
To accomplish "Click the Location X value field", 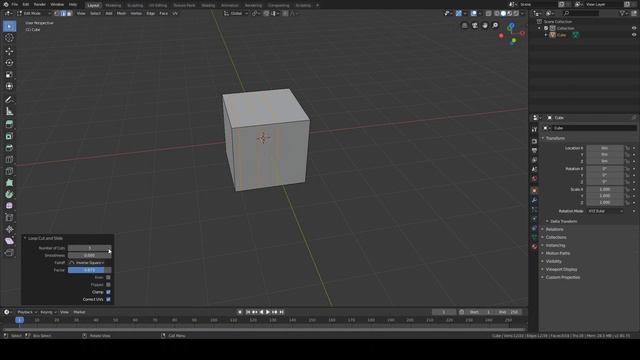I will click(x=605, y=148).
